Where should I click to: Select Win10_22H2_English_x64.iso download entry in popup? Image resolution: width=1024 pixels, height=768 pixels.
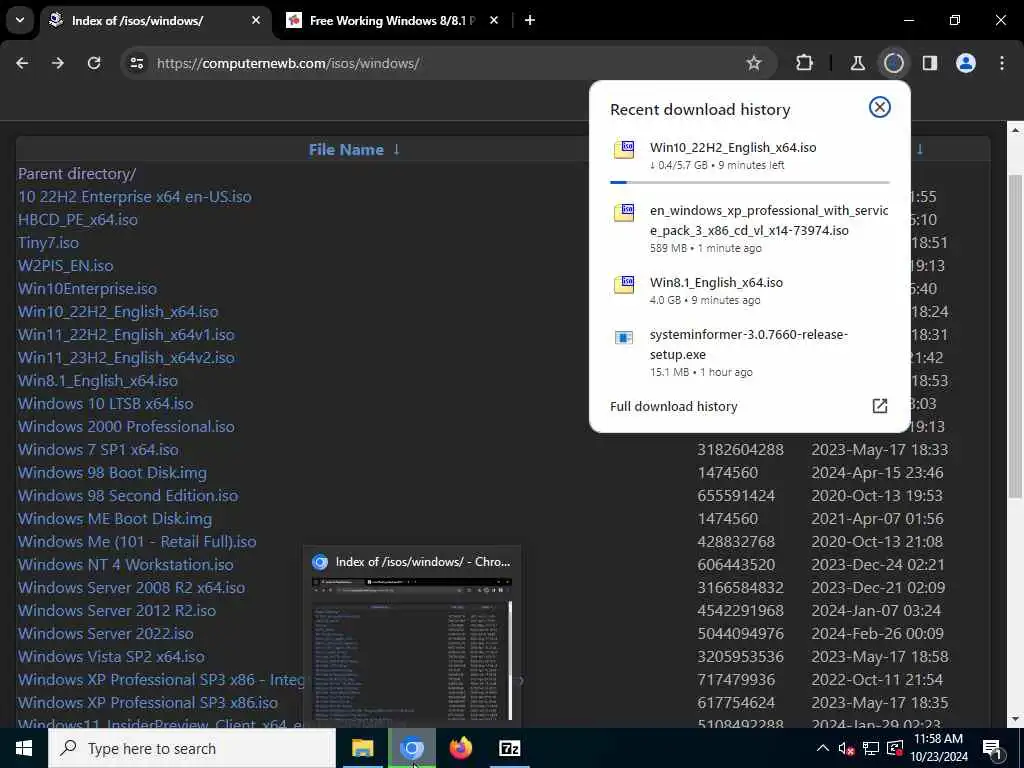(x=750, y=156)
